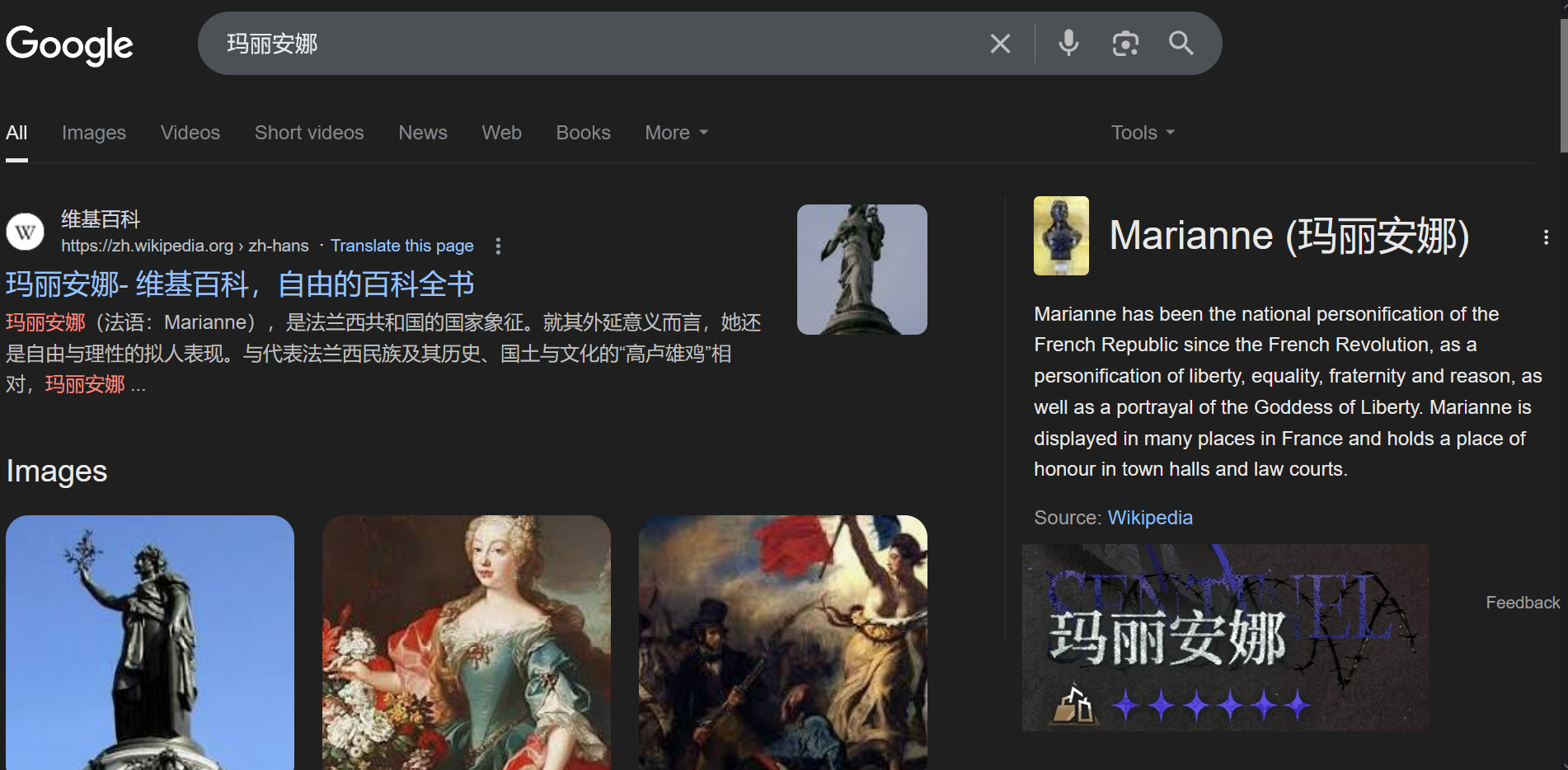Click the zh.wikipedia.org URL text
The image size is (1568, 770).
pos(185,246)
